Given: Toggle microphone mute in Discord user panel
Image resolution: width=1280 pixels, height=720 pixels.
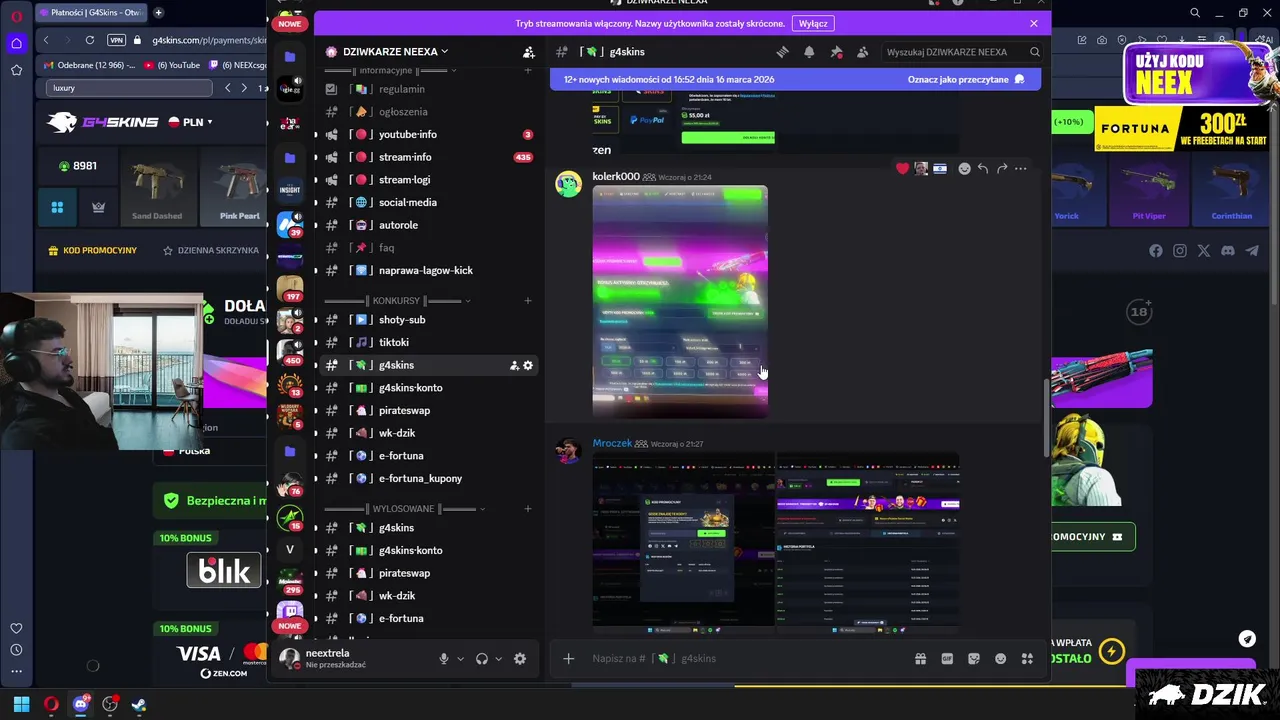Looking at the screenshot, I should click(444, 659).
